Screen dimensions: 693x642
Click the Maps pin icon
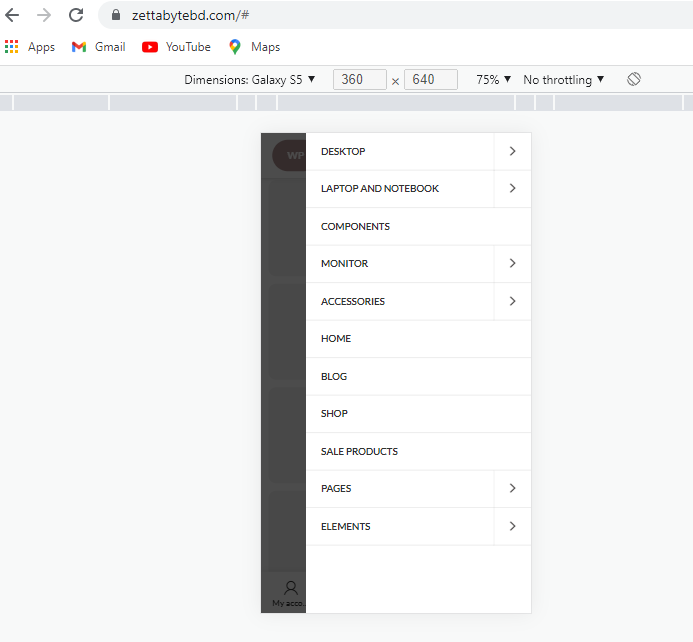pyautogui.click(x=235, y=47)
